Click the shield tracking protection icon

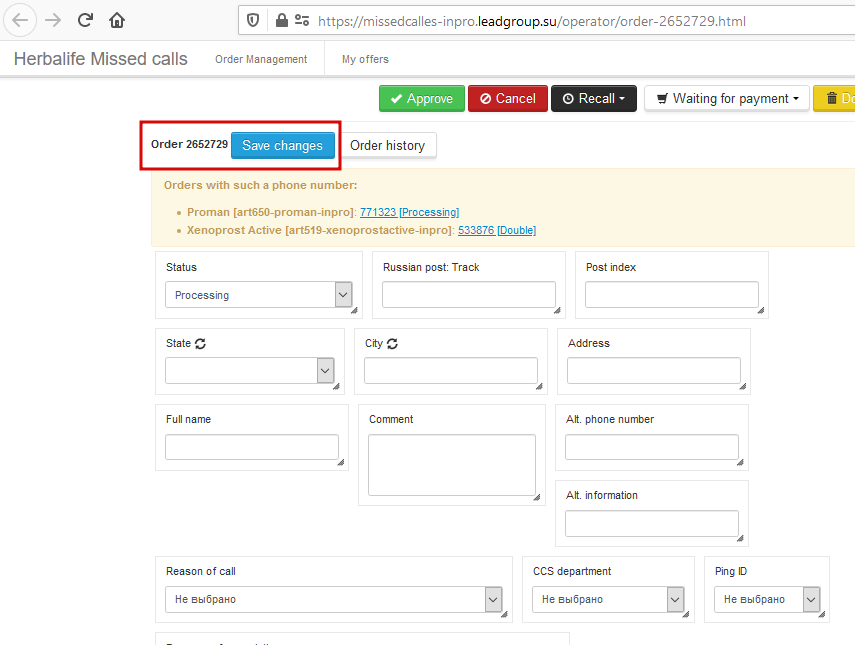click(x=253, y=20)
